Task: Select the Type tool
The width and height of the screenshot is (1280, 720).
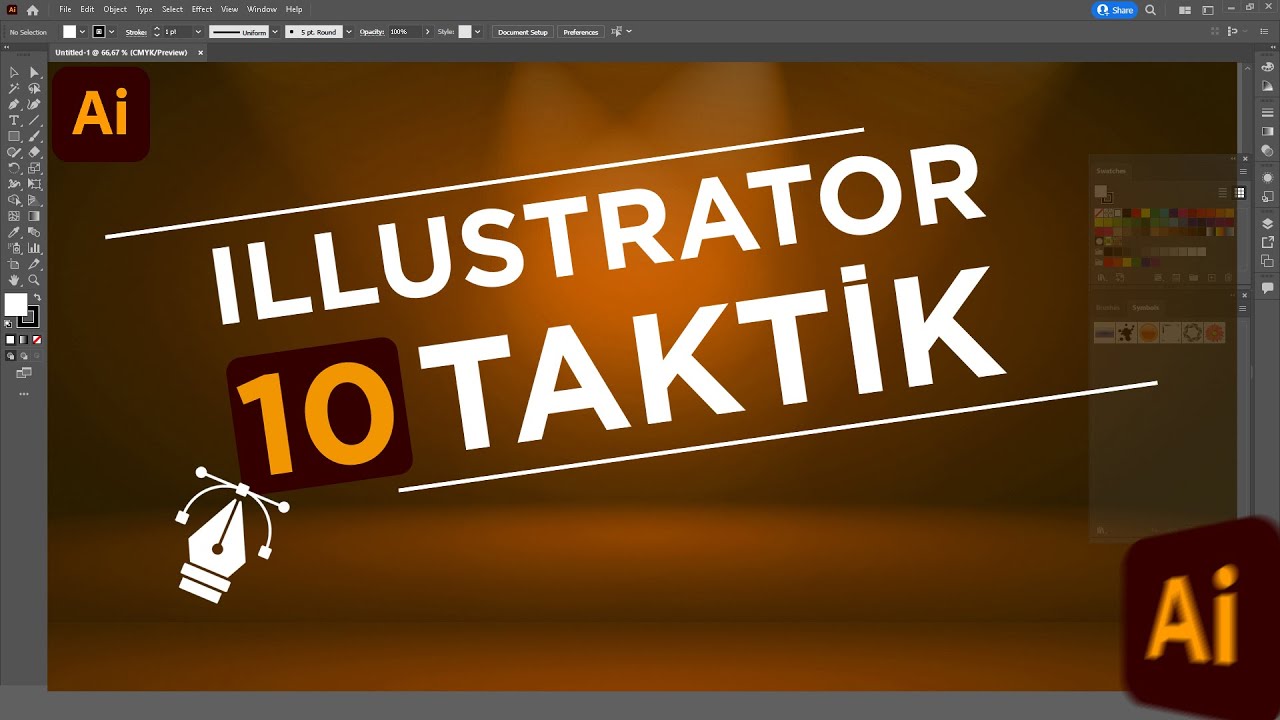Action: [x=14, y=120]
